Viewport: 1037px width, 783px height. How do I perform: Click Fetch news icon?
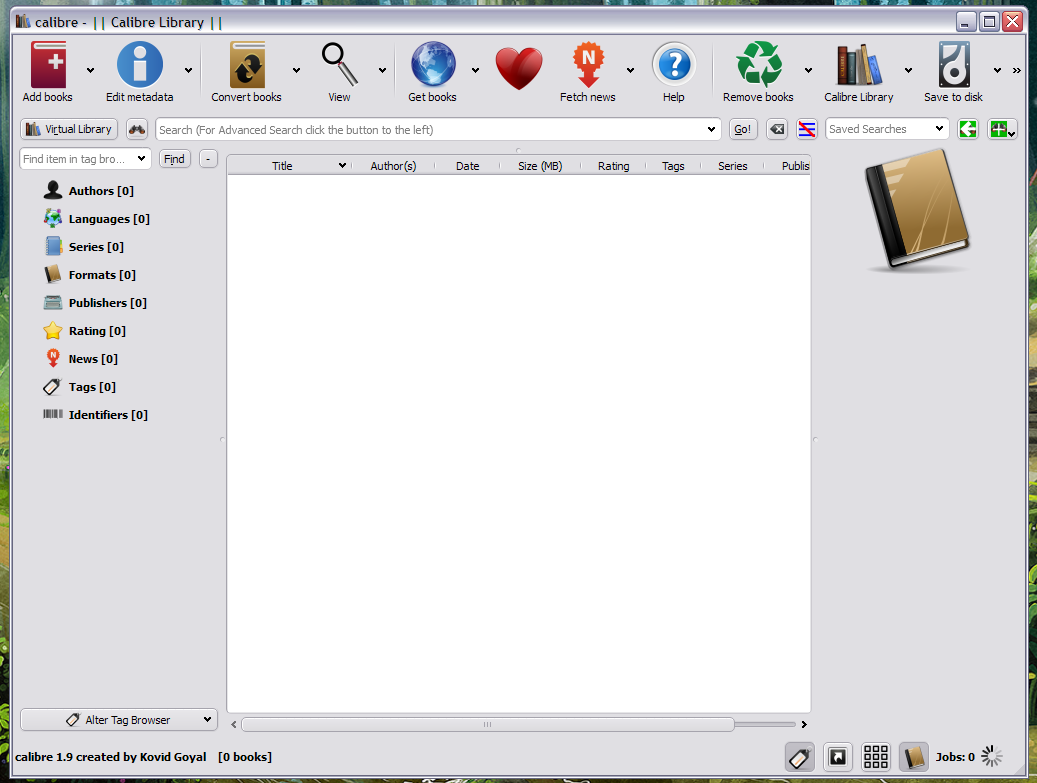588,65
